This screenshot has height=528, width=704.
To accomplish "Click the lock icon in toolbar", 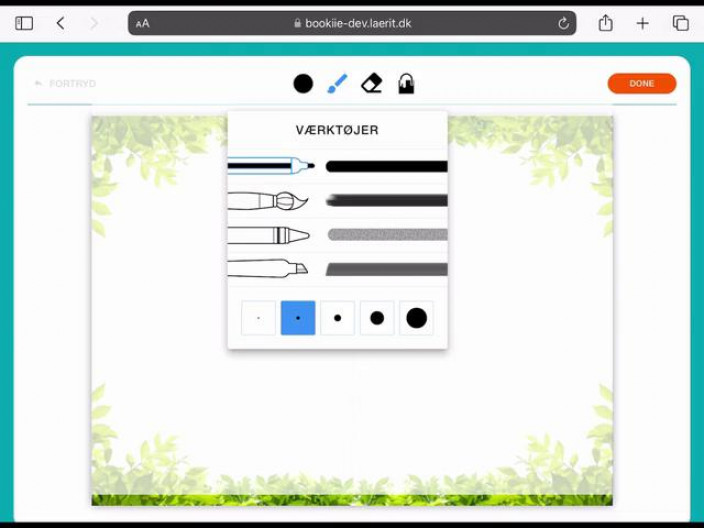I will (x=406, y=84).
